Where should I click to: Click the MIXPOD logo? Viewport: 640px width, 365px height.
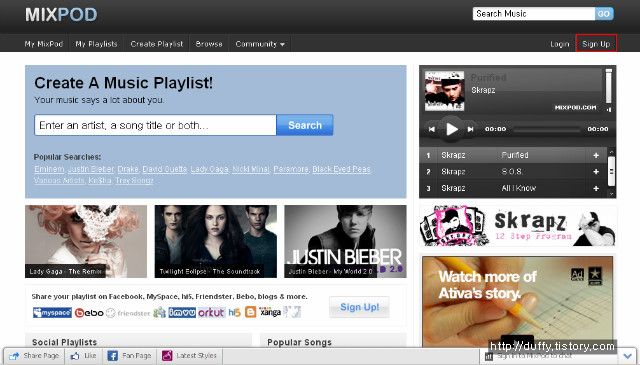coord(61,15)
